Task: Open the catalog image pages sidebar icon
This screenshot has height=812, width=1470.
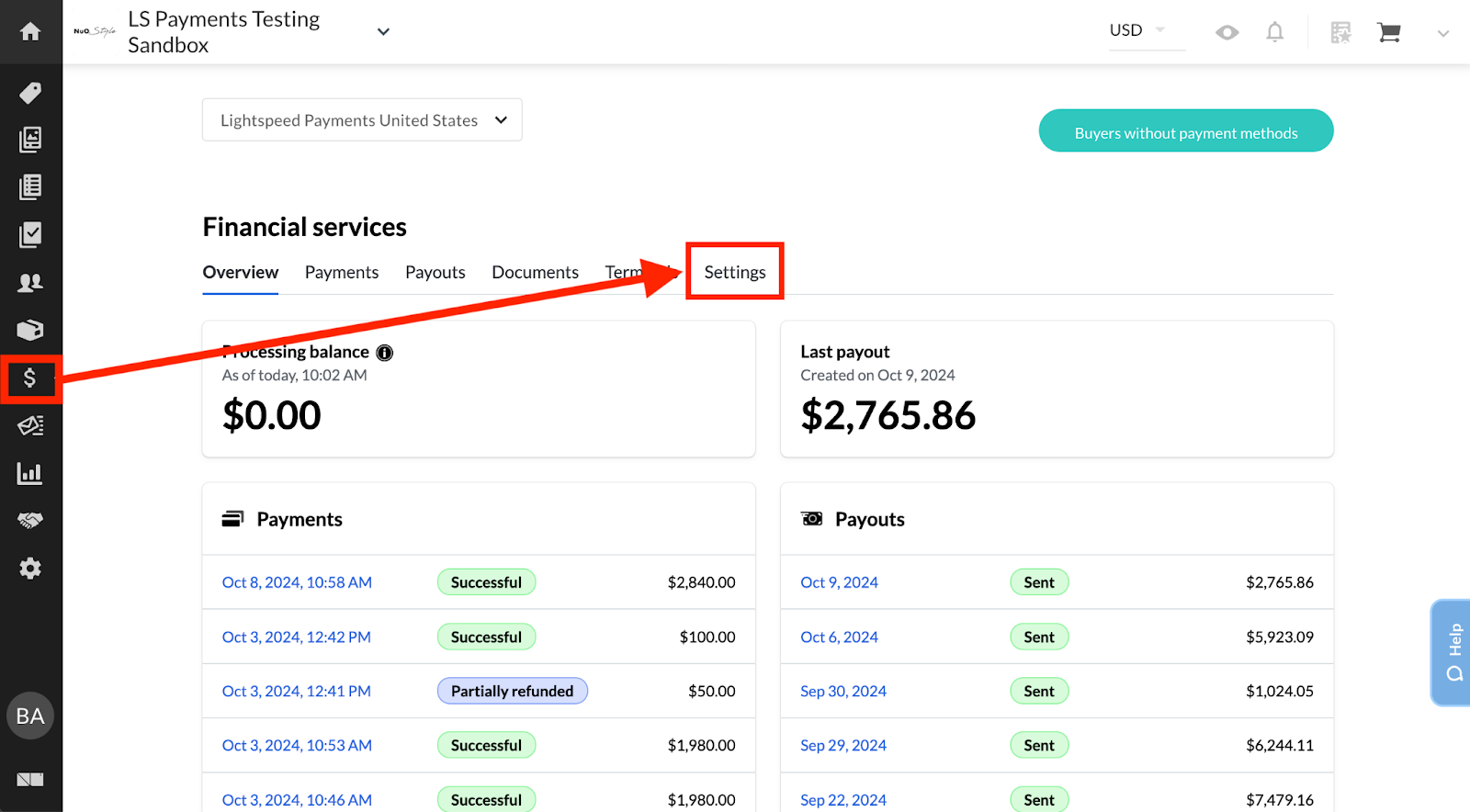Action: (x=30, y=140)
